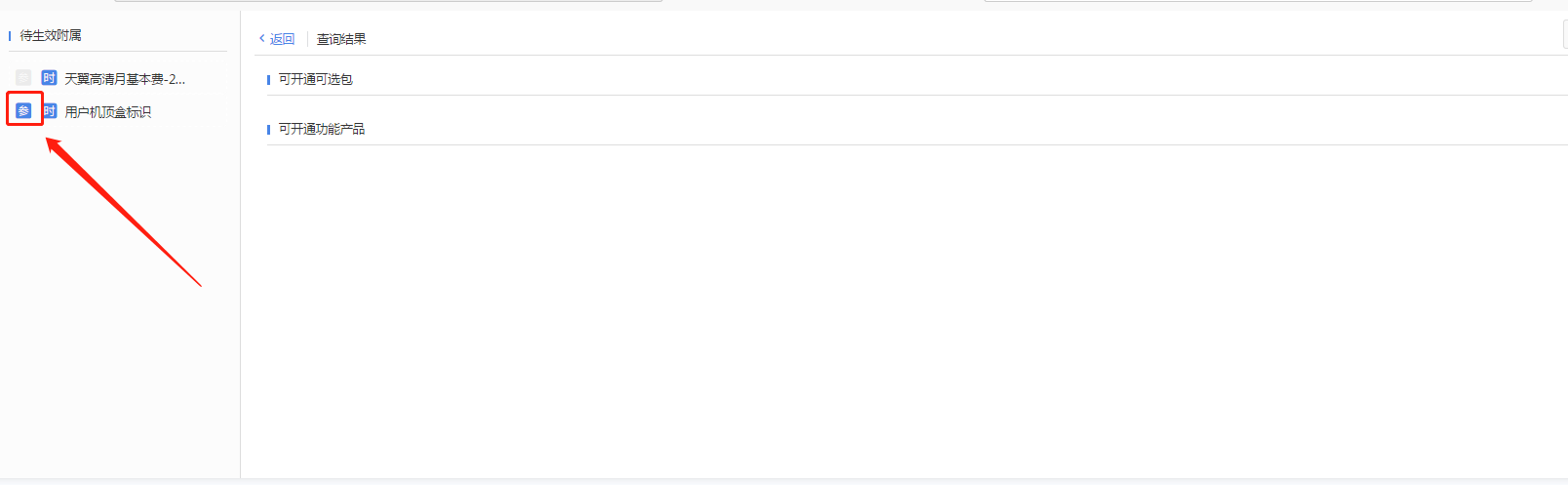Click 时 time icon of 天翼高清月基本费
Image resolution: width=1568 pixels, height=485 pixels.
(49, 77)
